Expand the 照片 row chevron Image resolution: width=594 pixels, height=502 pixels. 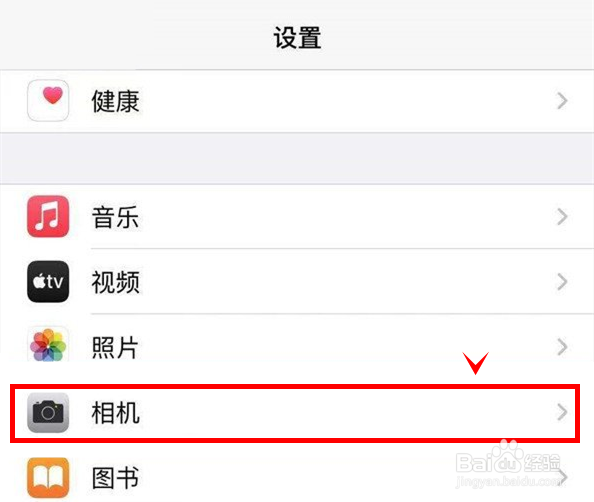pos(563,347)
